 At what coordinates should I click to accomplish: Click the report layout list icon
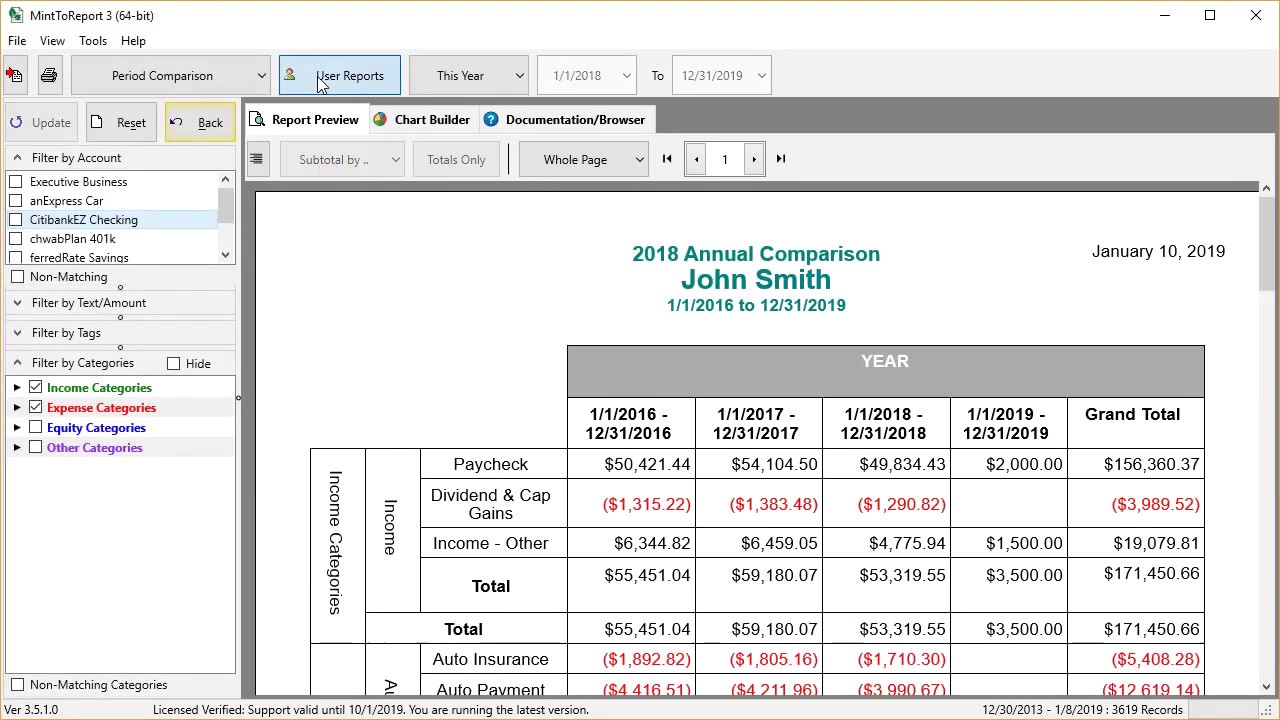pos(257,159)
